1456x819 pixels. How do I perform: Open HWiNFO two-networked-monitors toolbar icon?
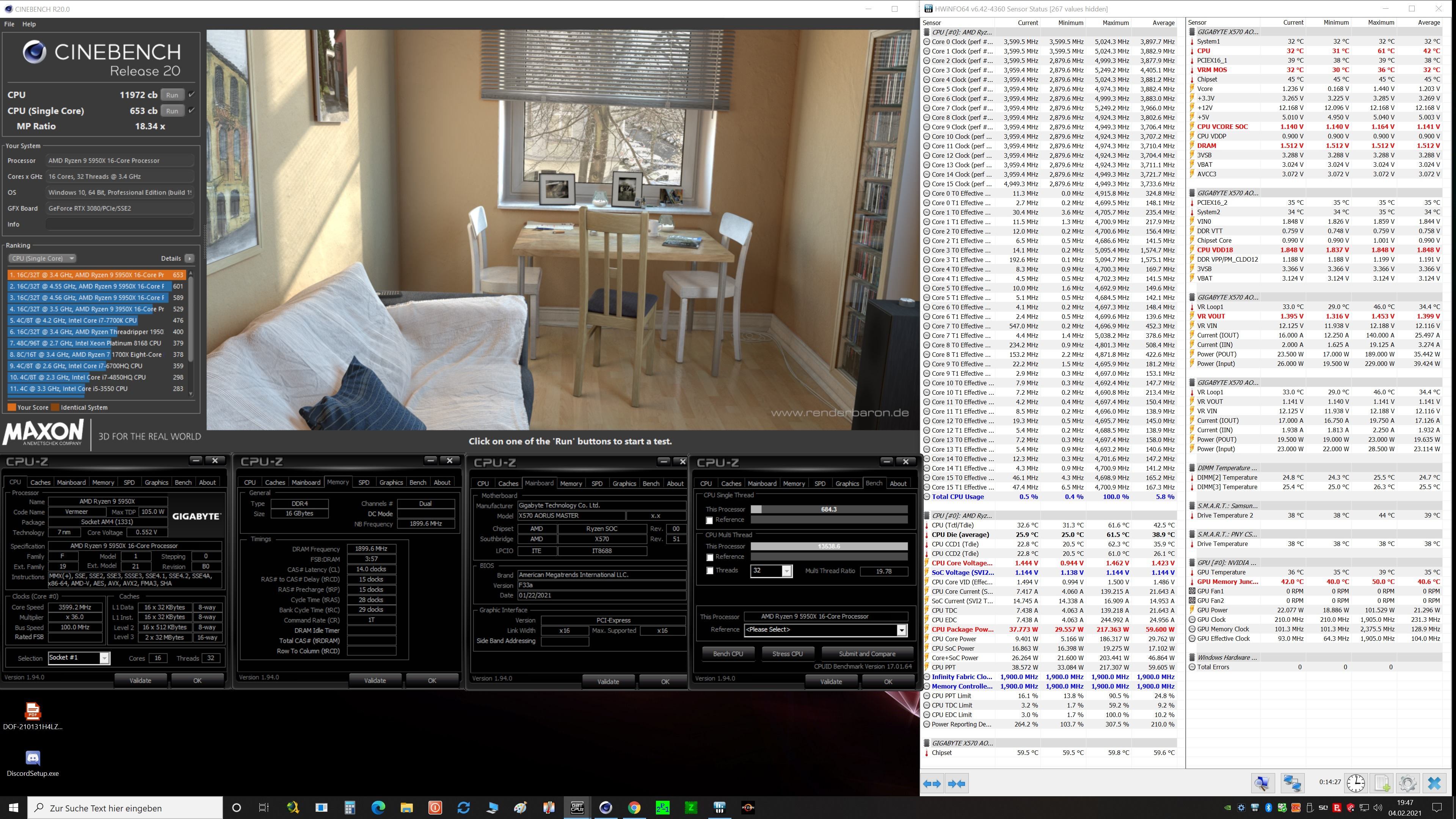tap(1292, 783)
